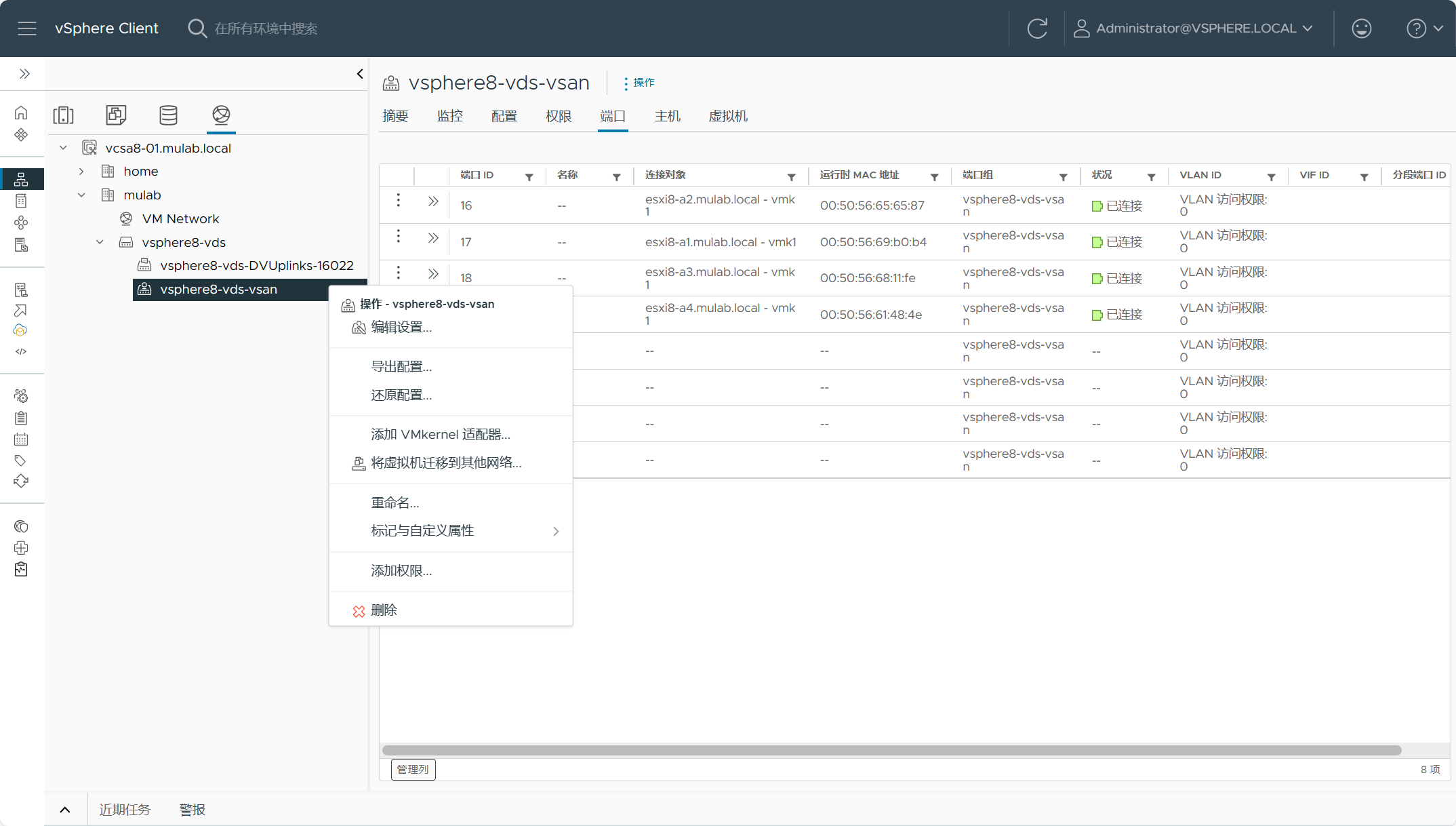1456x826 pixels.
Task: Switch to the 权限 tab
Action: click(559, 116)
